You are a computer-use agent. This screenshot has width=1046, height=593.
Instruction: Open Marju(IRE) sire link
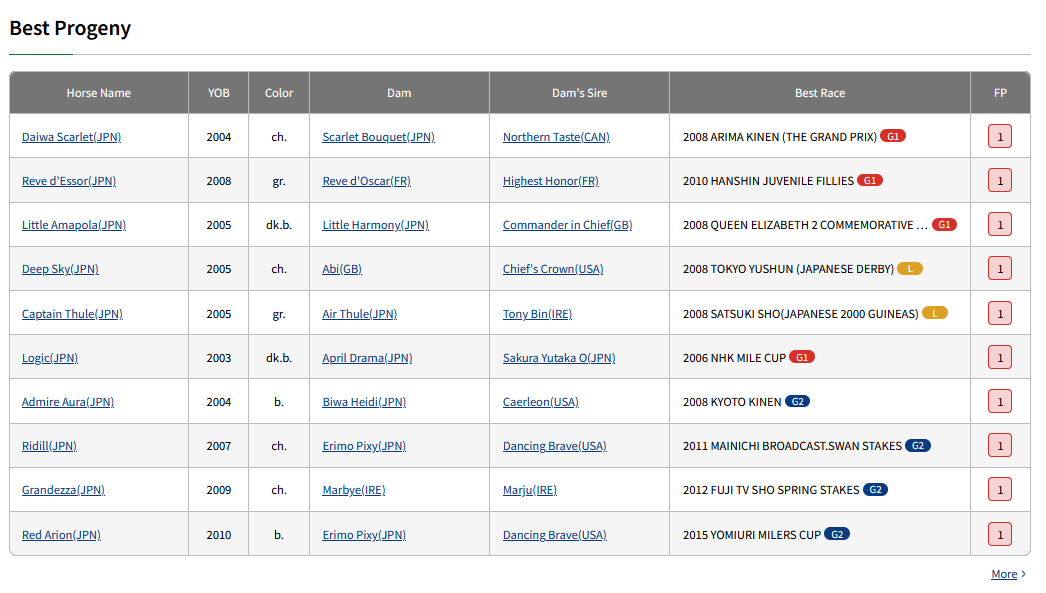pyautogui.click(x=530, y=490)
